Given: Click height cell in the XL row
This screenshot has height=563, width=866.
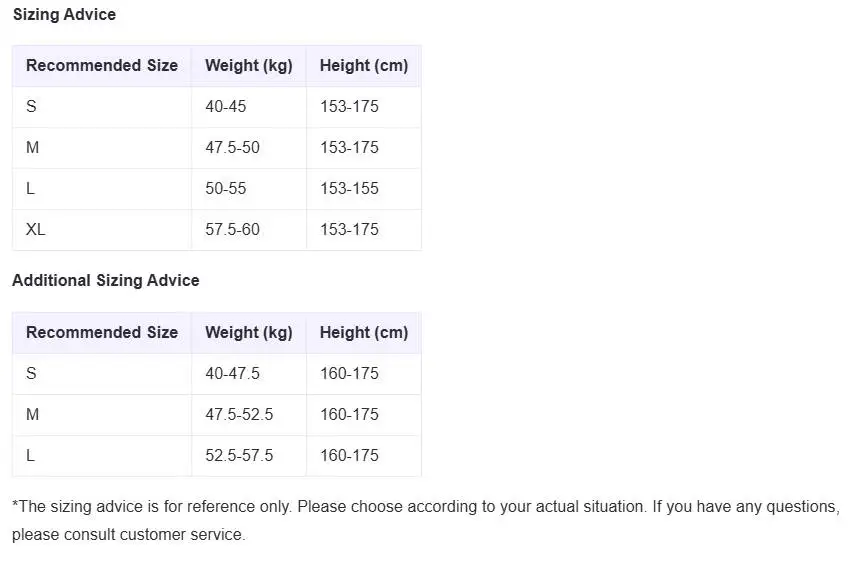Looking at the screenshot, I should point(349,229).
